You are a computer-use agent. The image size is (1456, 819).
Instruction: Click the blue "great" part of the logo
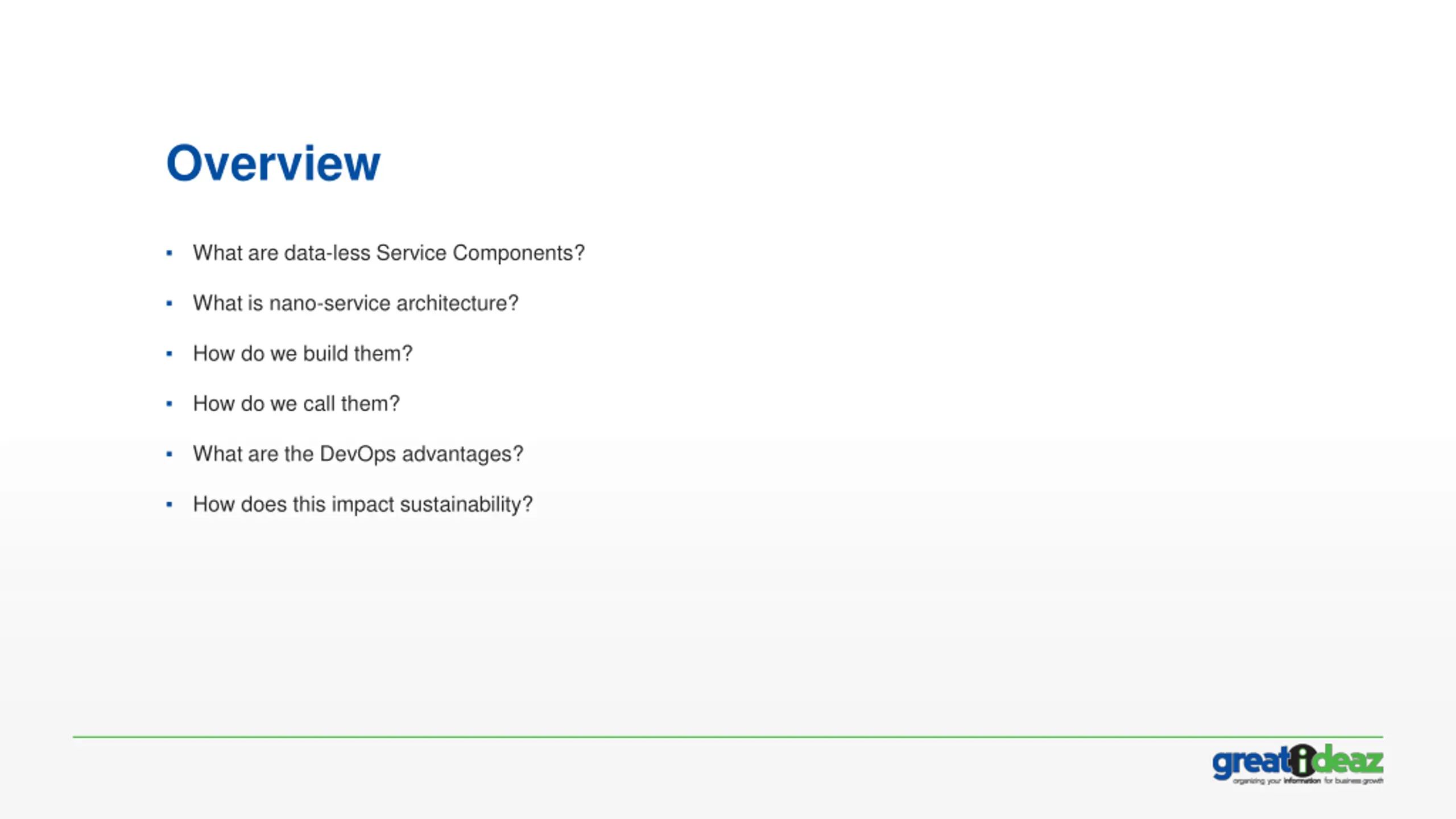pos(1251,764)
